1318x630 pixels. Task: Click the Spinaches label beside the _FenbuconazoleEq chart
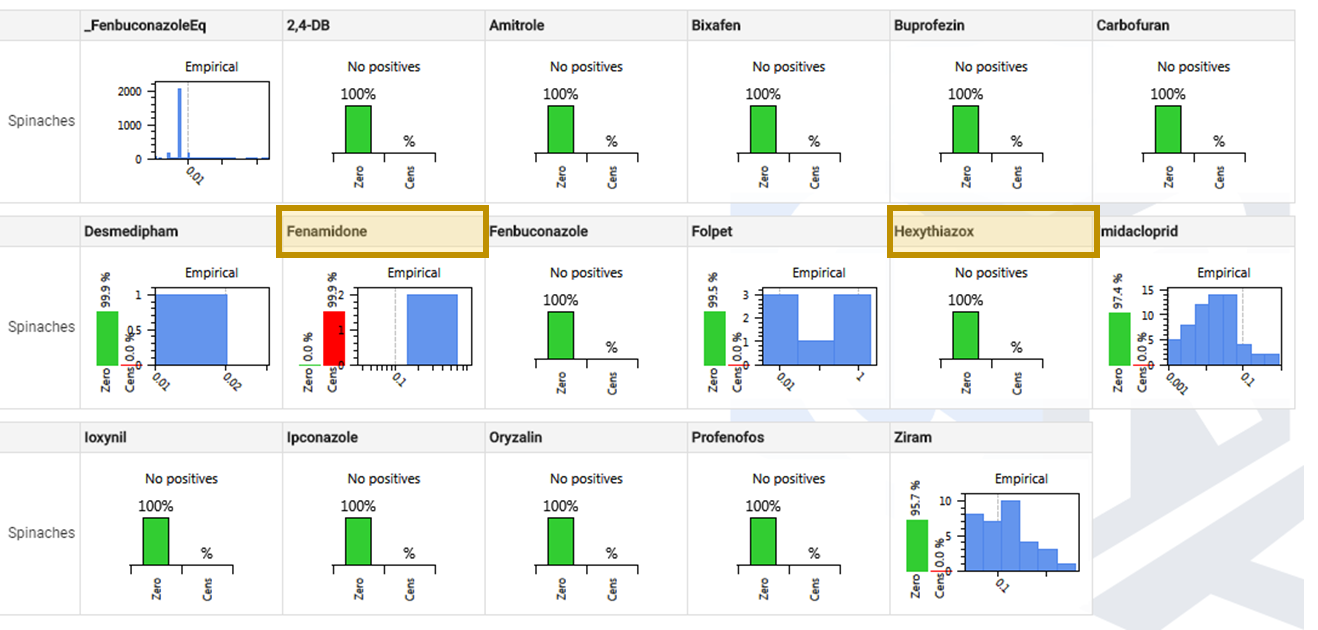click(x=41, y=121)
